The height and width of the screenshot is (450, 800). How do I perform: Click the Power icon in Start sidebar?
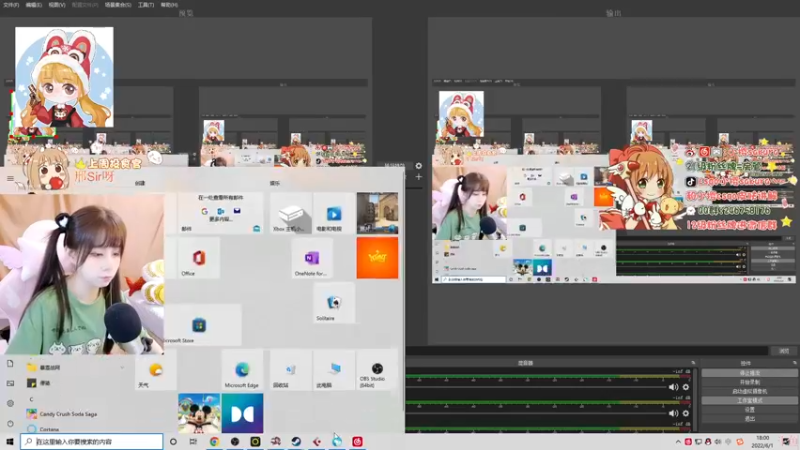click(x=10, y=423)
